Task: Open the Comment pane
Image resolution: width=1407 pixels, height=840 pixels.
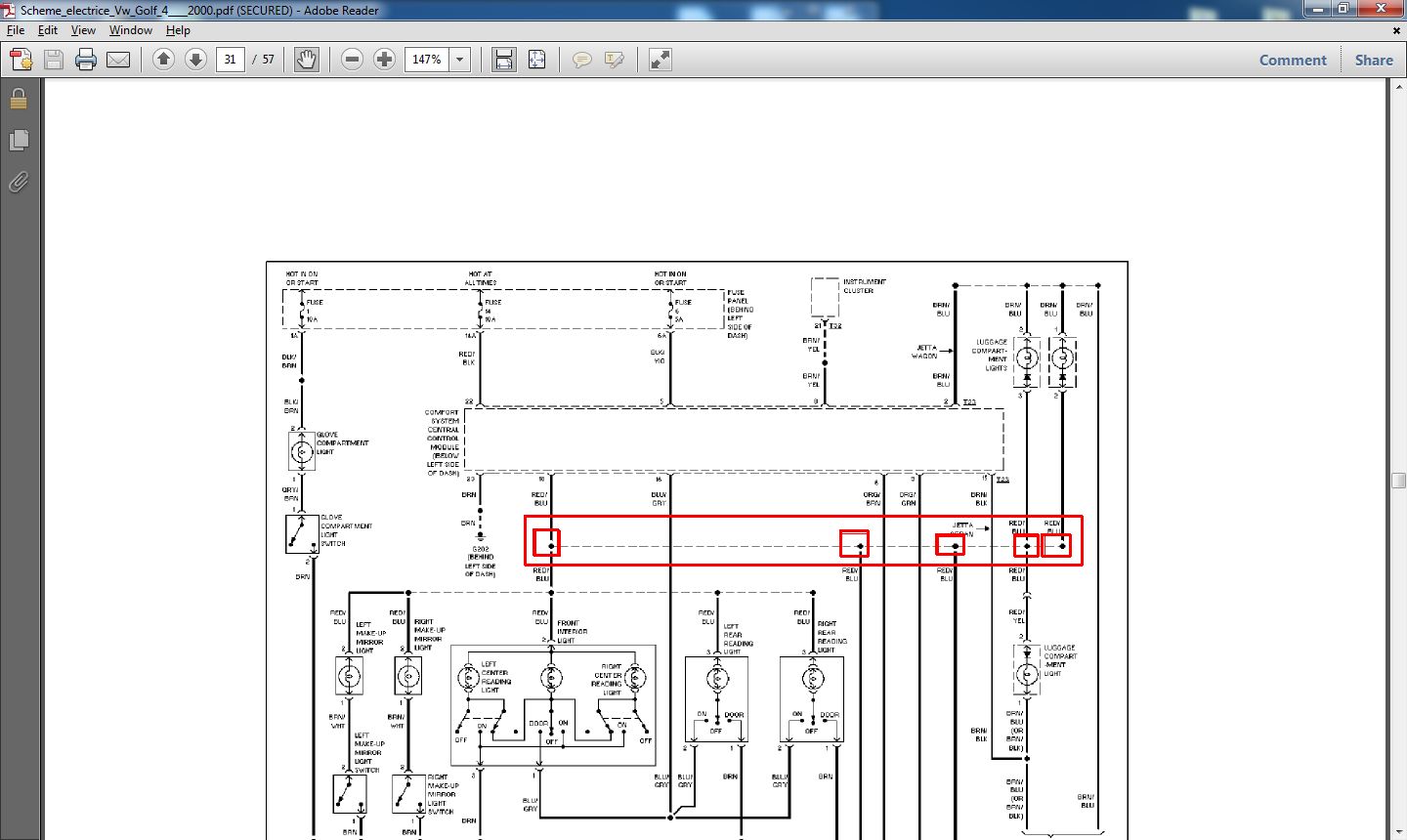Action: tap(1293, 60)
